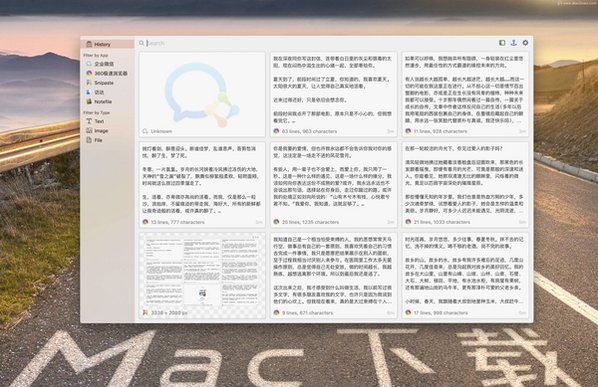Select the clip with 9 lines, 671 characters

(x=334, y=276)
